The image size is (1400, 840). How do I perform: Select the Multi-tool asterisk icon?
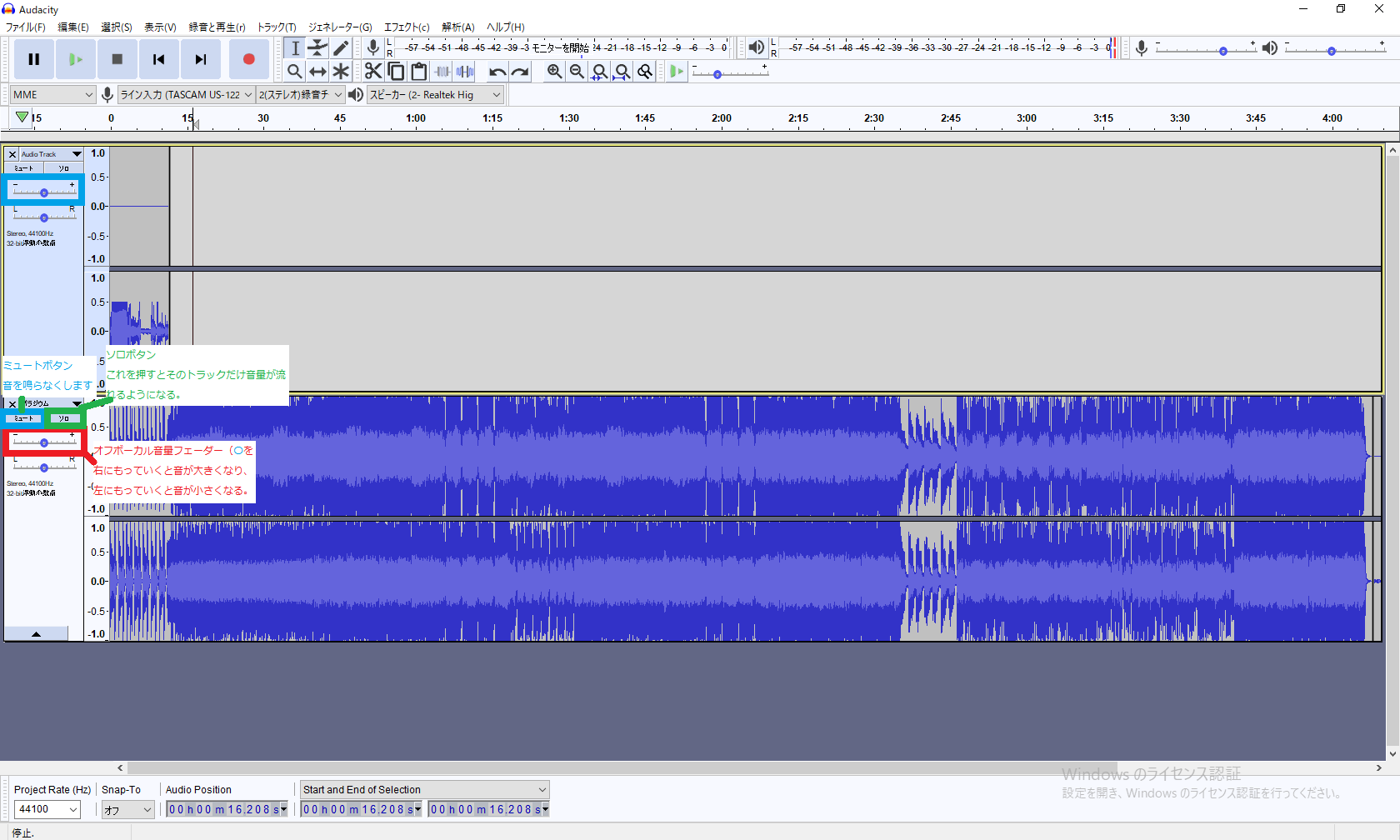click(x=341, y=72)
